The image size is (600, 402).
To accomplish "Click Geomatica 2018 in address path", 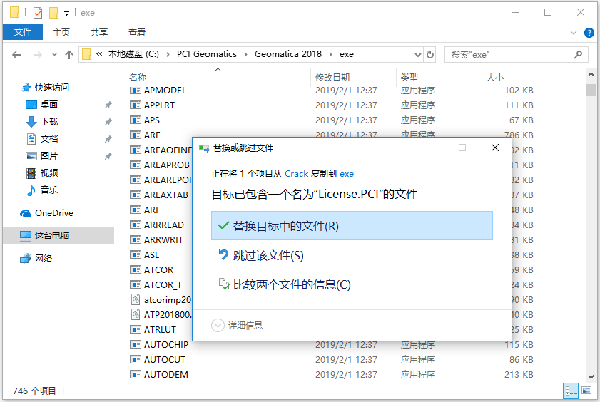I will pos(288,54).
